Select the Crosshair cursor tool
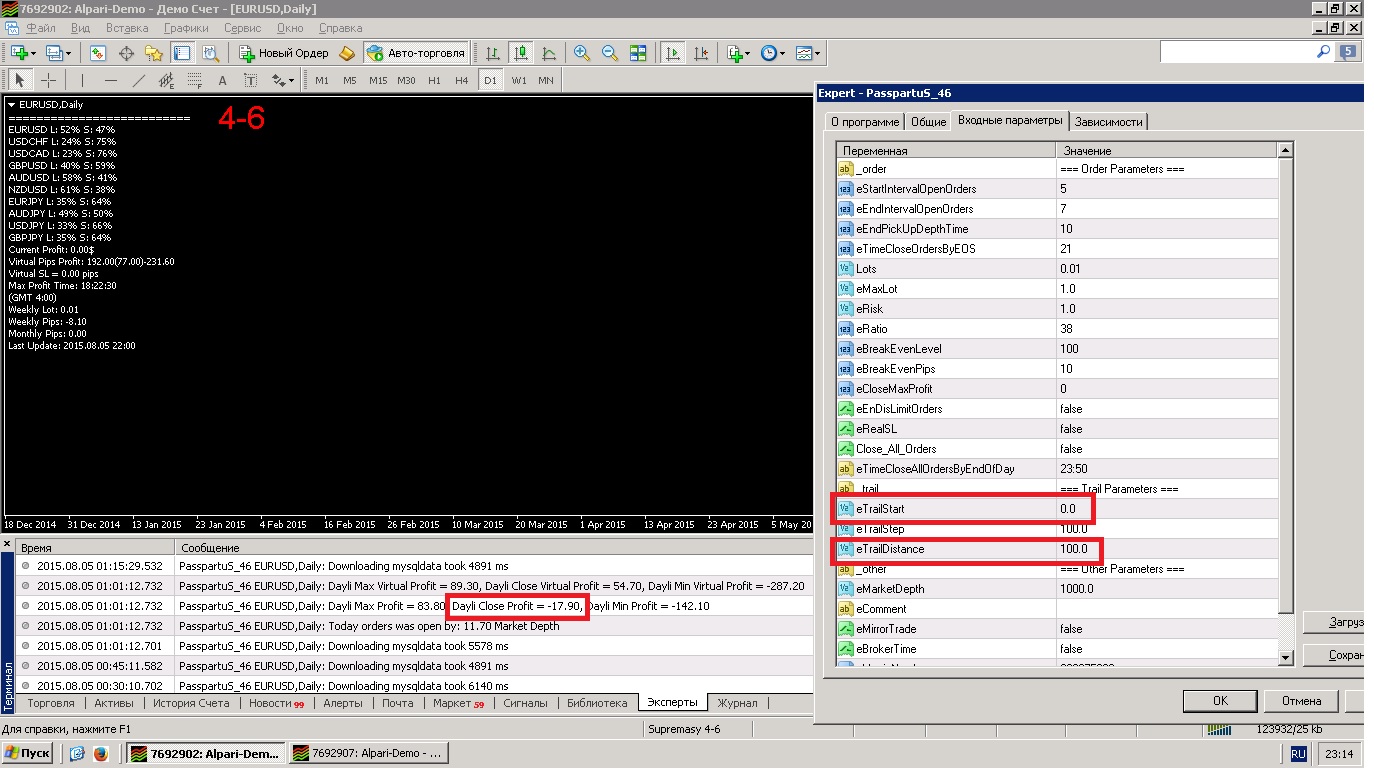1374x772 pixels. point(47,80)
